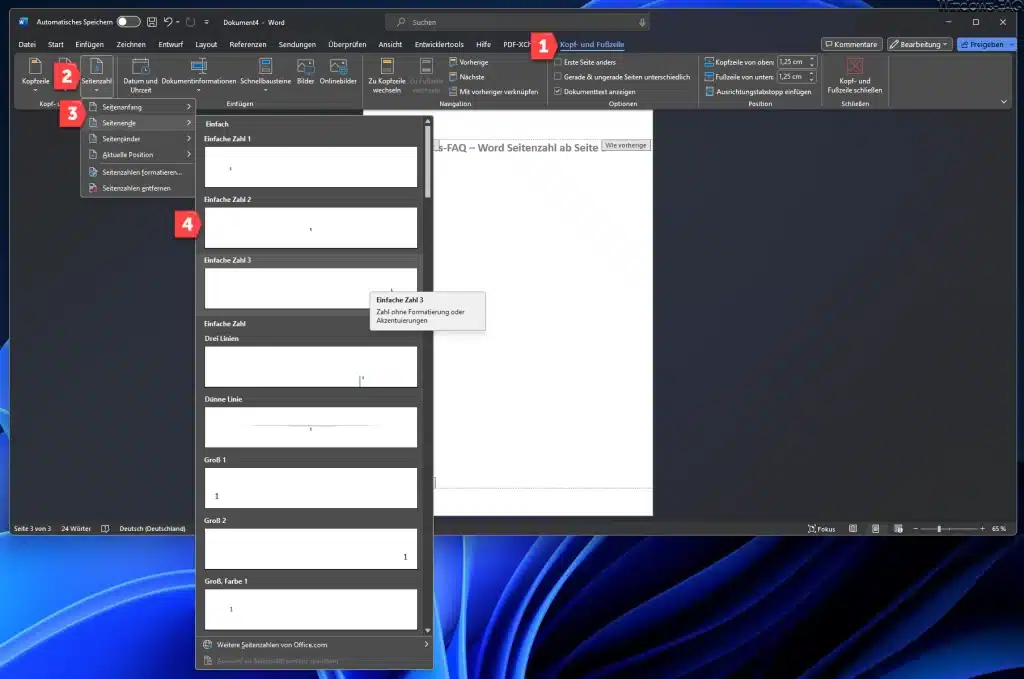The height and width of the screenshot is (679, 1024).
Task: Expand Seitenanfang submenu
Action: 138,107
